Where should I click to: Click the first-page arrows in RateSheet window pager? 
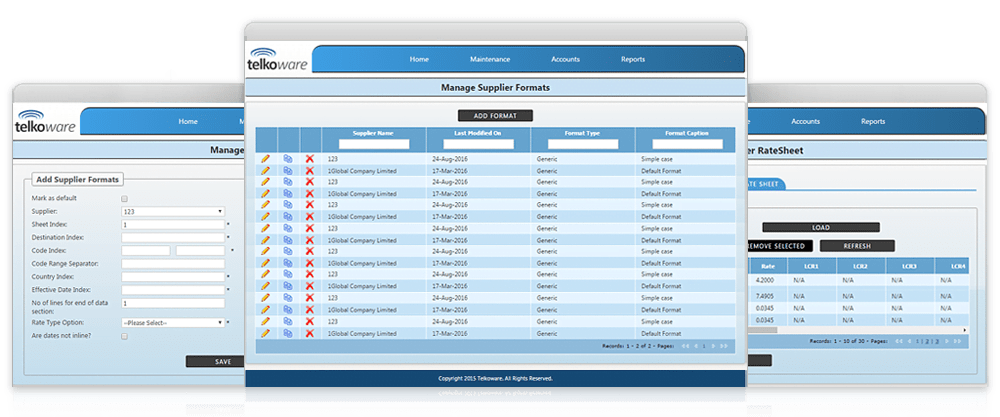pyautogui.click(x=899, y=341)
